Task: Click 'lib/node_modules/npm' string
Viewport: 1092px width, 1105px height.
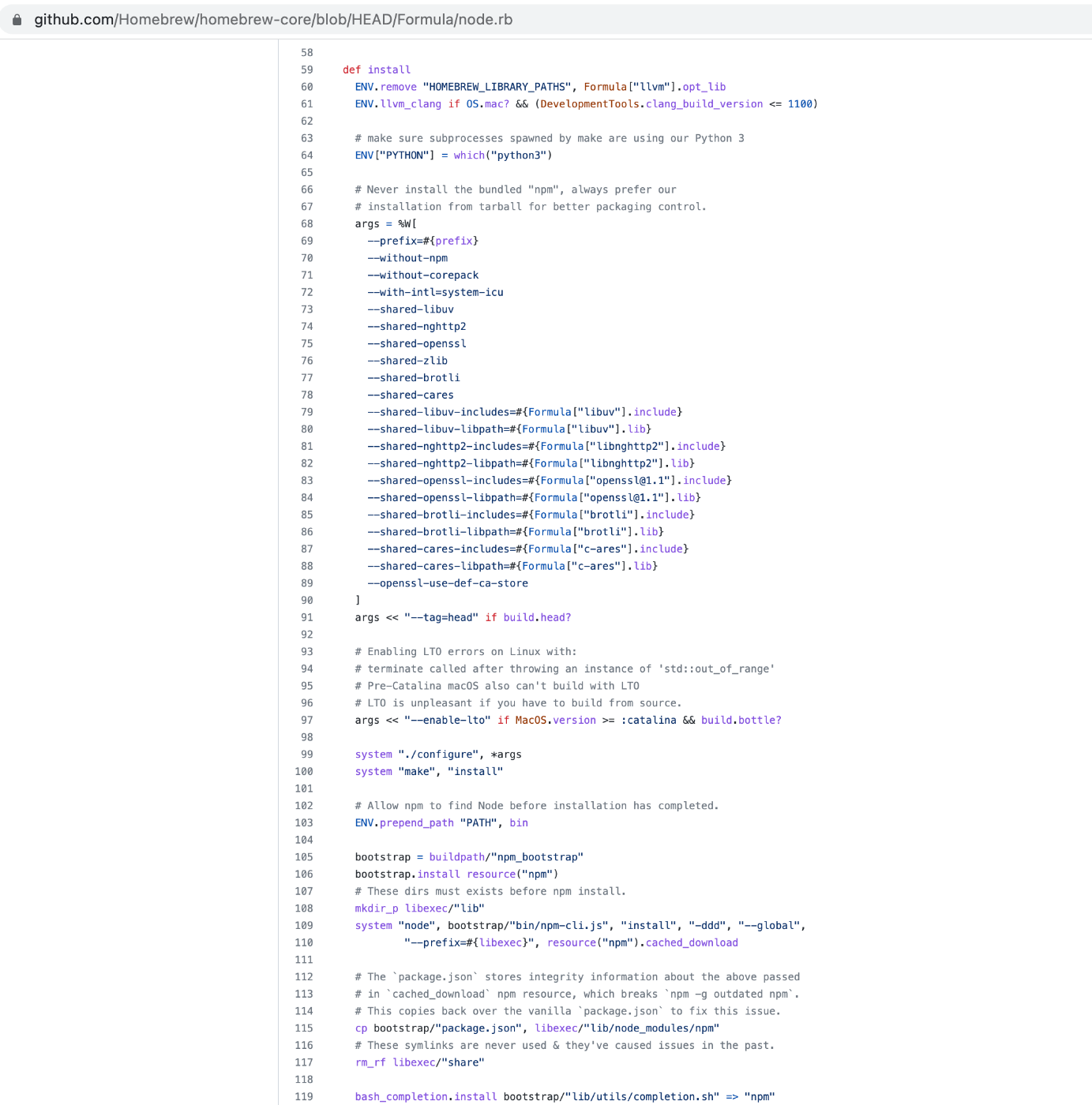Action: pos(652,1028)
